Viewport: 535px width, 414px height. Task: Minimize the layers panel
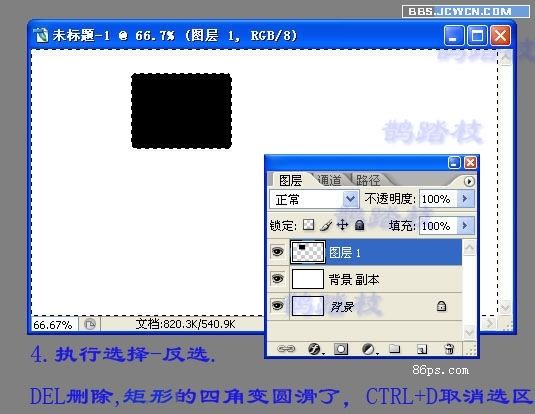click(x=454, y=163)
